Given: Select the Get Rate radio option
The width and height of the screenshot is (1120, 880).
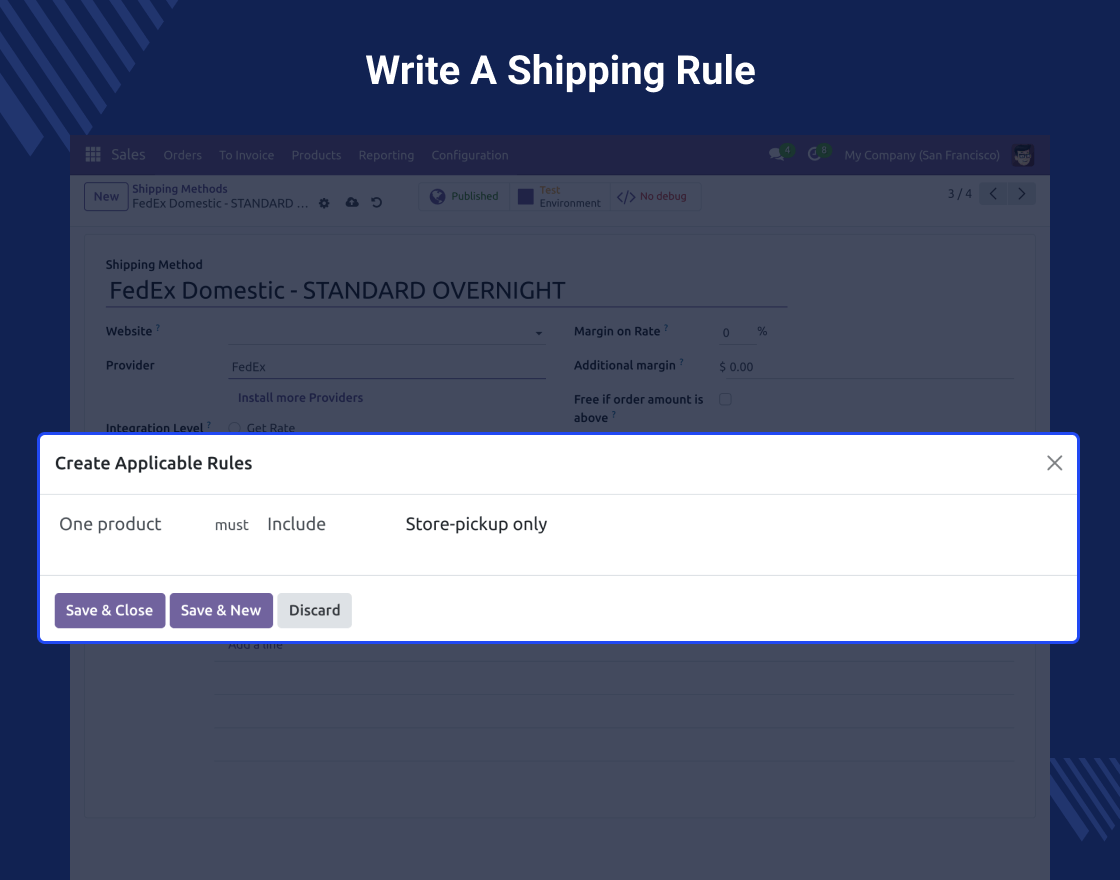Looking at the screenshot, I should tap(234, 428).
